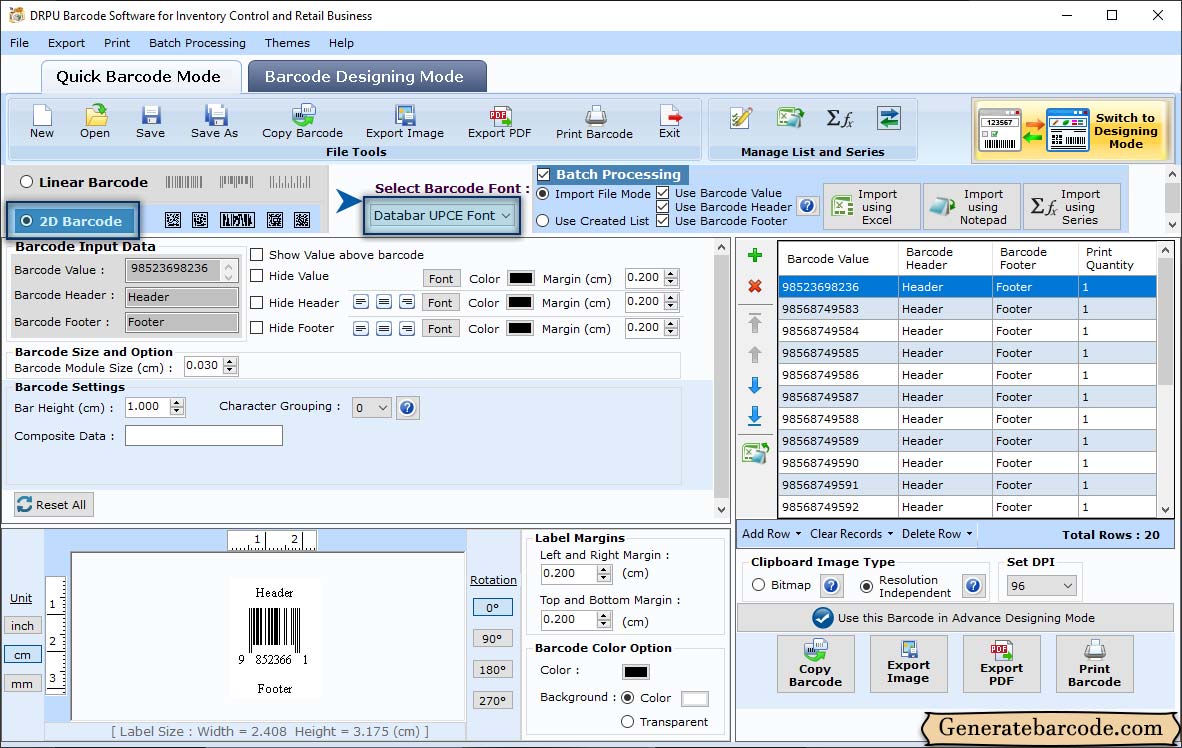Open the Set DPI dropdown
The width and height of the screenshot is (1182, 748).
pyautogui.click(x=1042, y=586)
